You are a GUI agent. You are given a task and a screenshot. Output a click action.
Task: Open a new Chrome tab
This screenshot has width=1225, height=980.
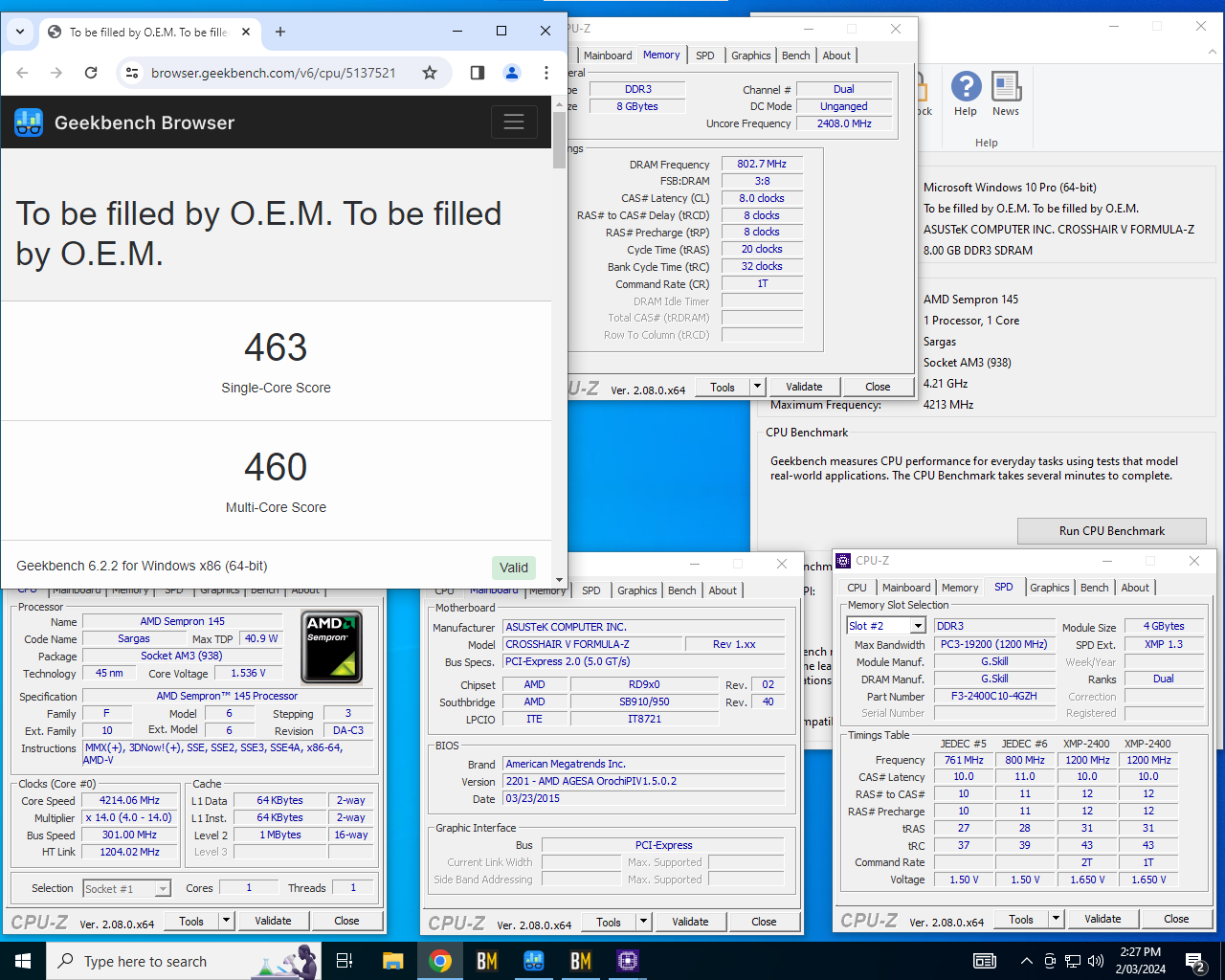pyautogui.click(x=280, y=32)
